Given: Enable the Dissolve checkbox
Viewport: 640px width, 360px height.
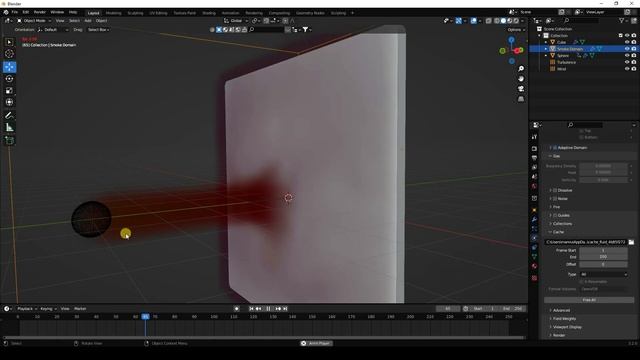Looking at the screenshot, I should point(555,191).
